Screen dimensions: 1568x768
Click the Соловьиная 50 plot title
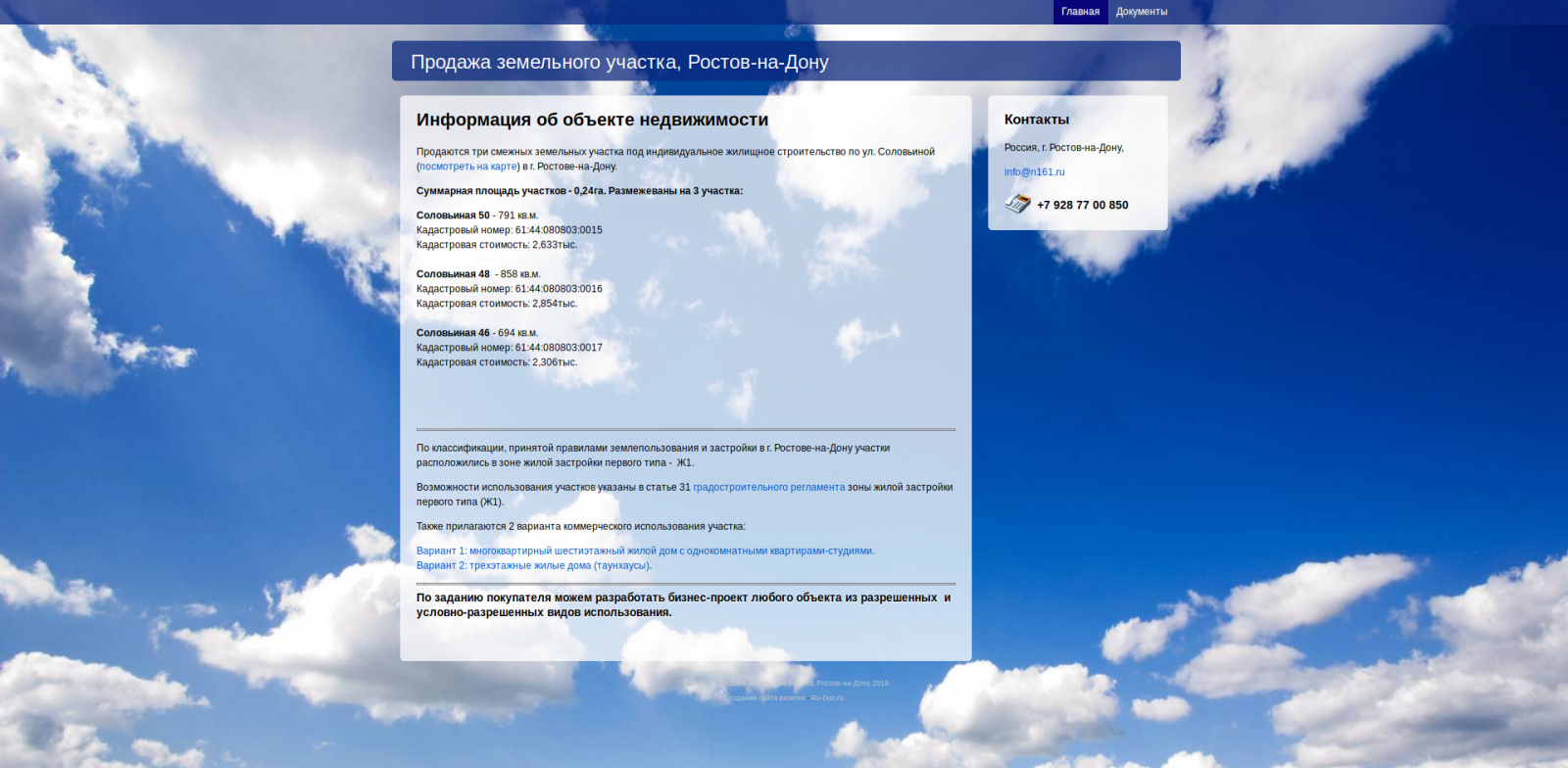tap(453, 216)
